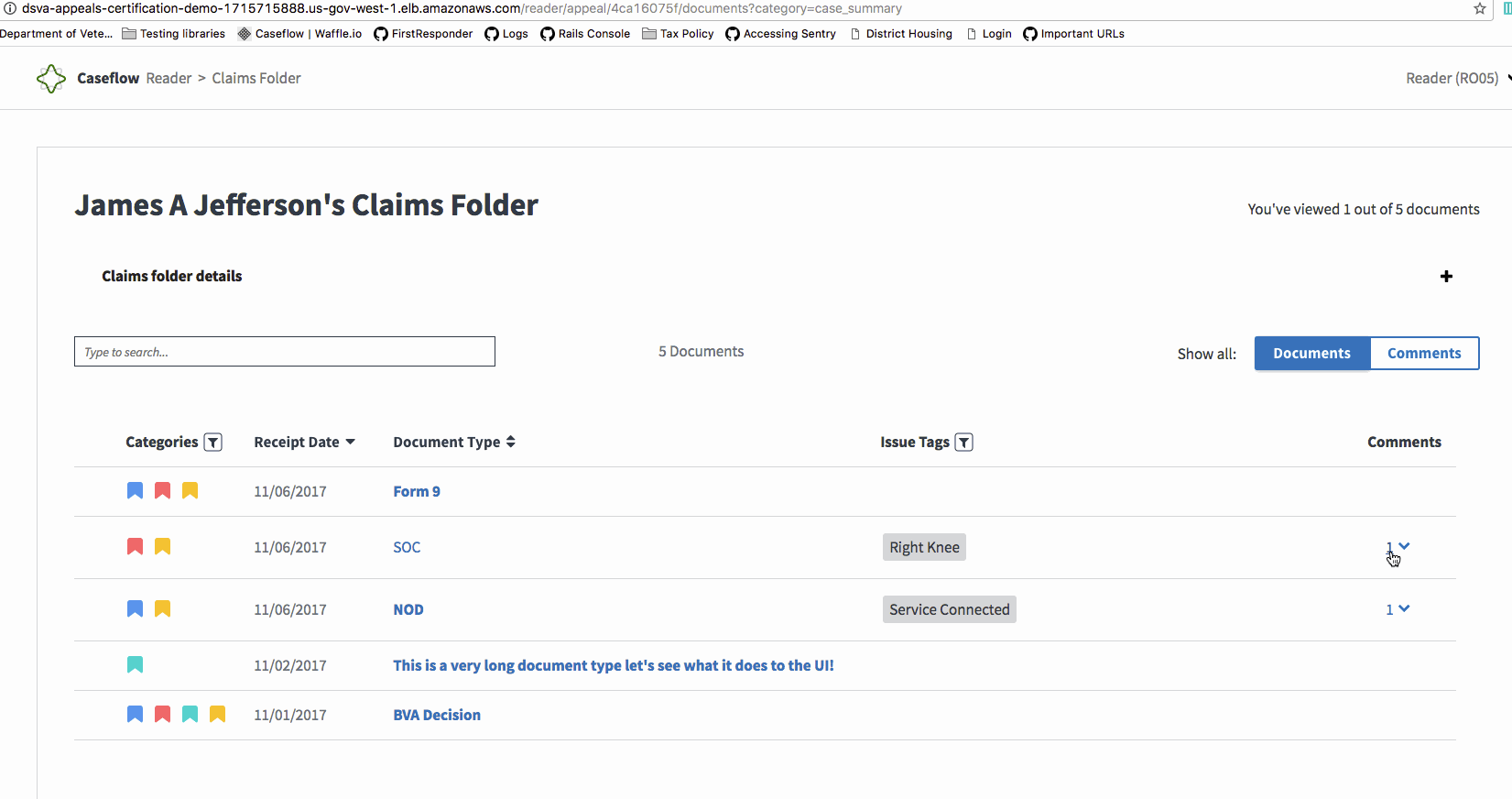Click yellow category bookmark in SOC row
The height and width of the screenshot is (799, 1512).
(x=162, y=547)
